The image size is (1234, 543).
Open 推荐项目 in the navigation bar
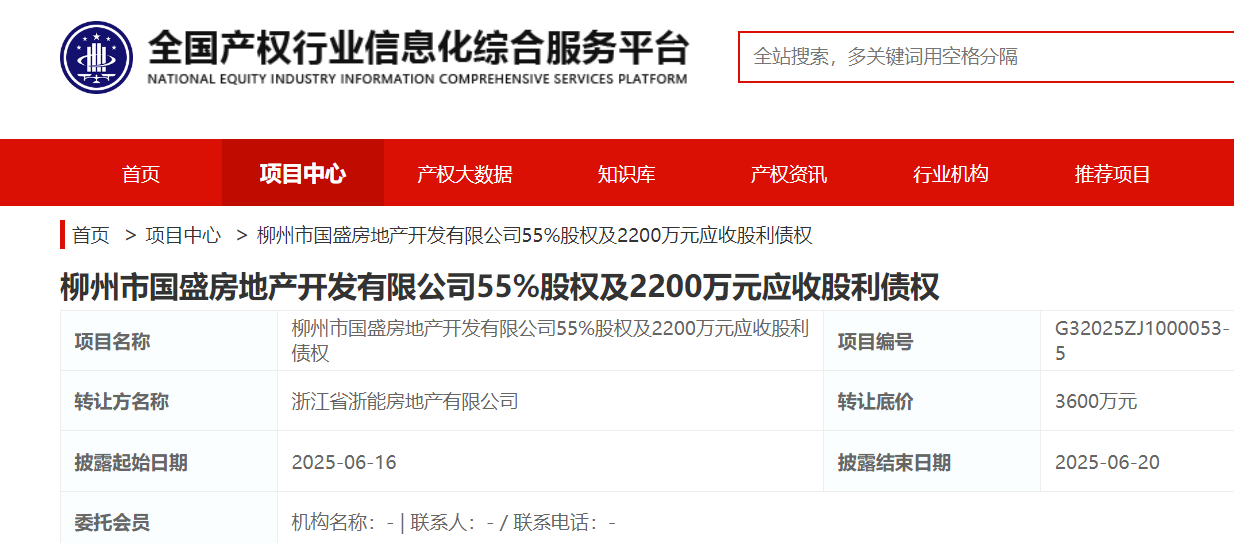click(x=1113, y=174)
